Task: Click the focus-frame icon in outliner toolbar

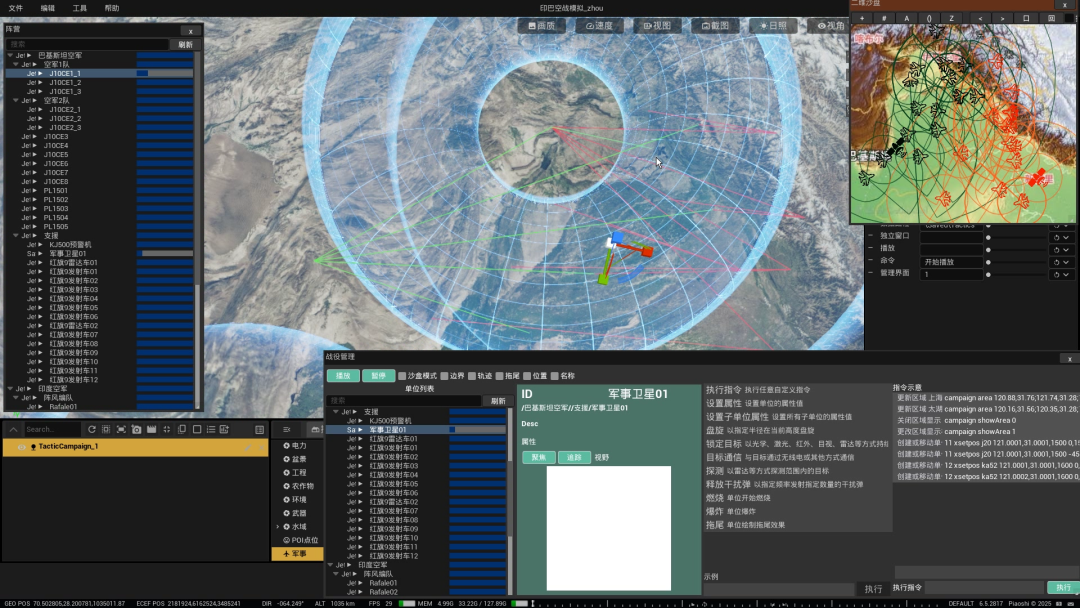Action: coord(121,429)
